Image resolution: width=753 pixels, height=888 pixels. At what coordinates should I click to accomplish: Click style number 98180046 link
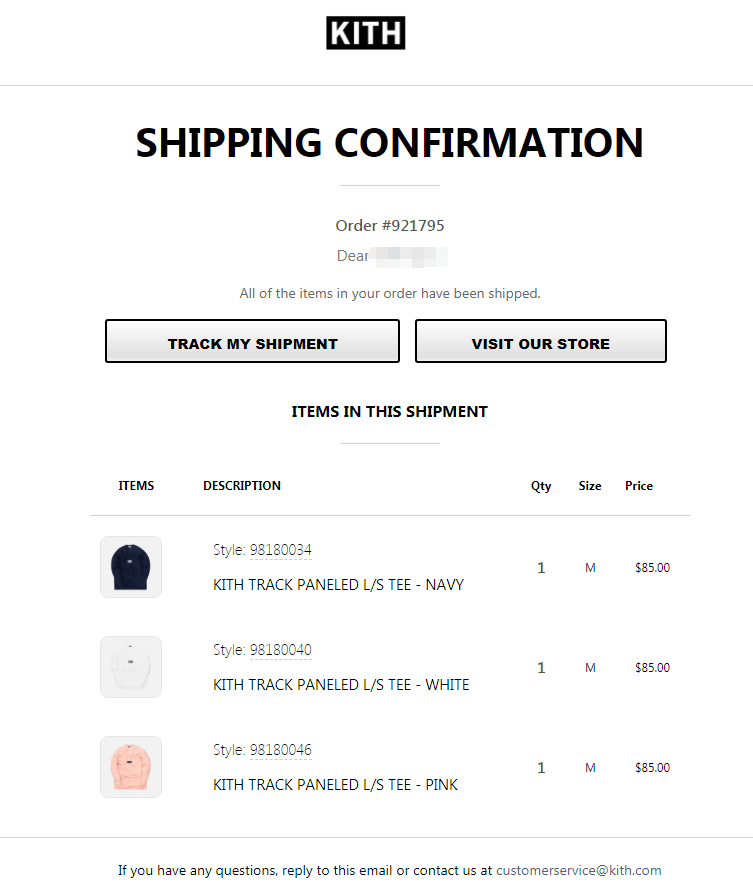(x=281, y=750)
